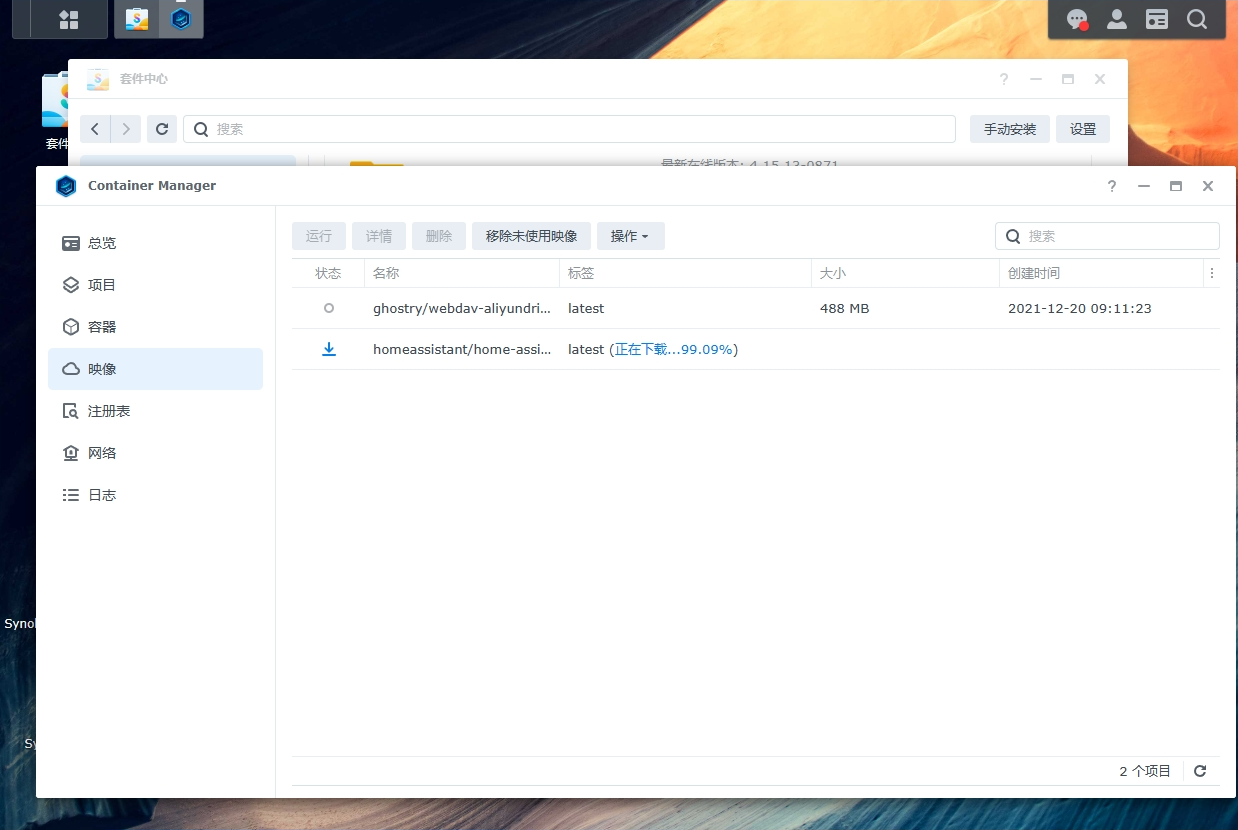Click the status circle of ghostry image
The height and width of the screenshot is (830, 1238).
[x=329, y=308]
